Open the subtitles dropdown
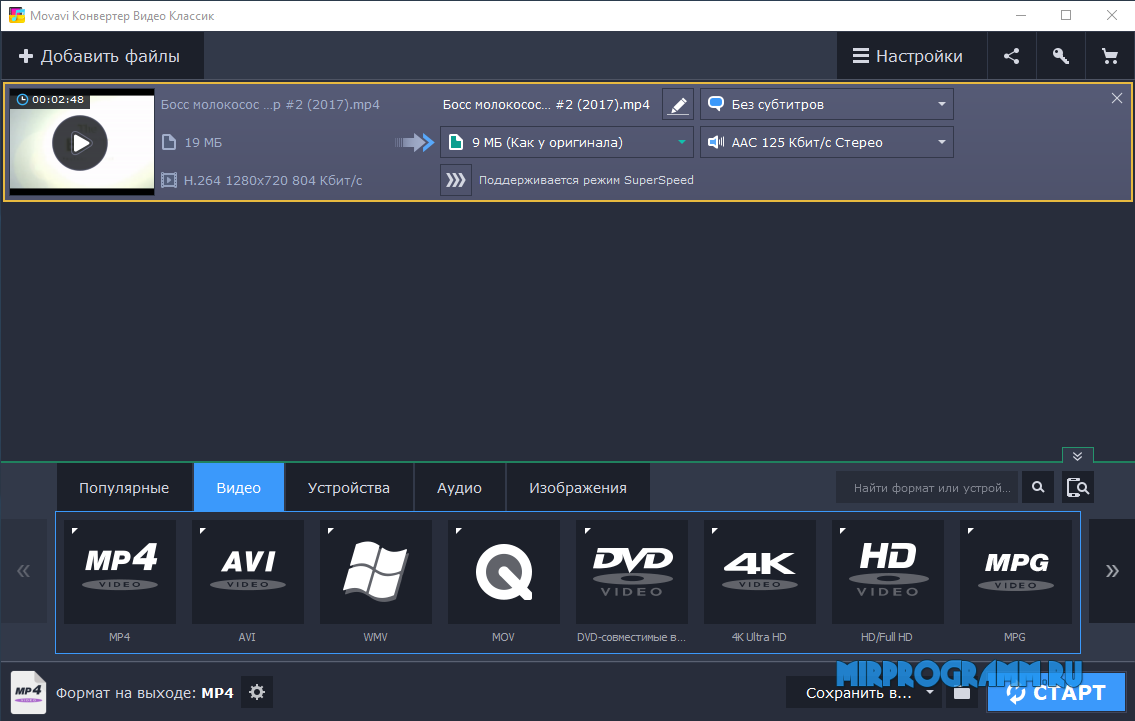Screen dimensions: 1135x721 (x=826, y=104)
